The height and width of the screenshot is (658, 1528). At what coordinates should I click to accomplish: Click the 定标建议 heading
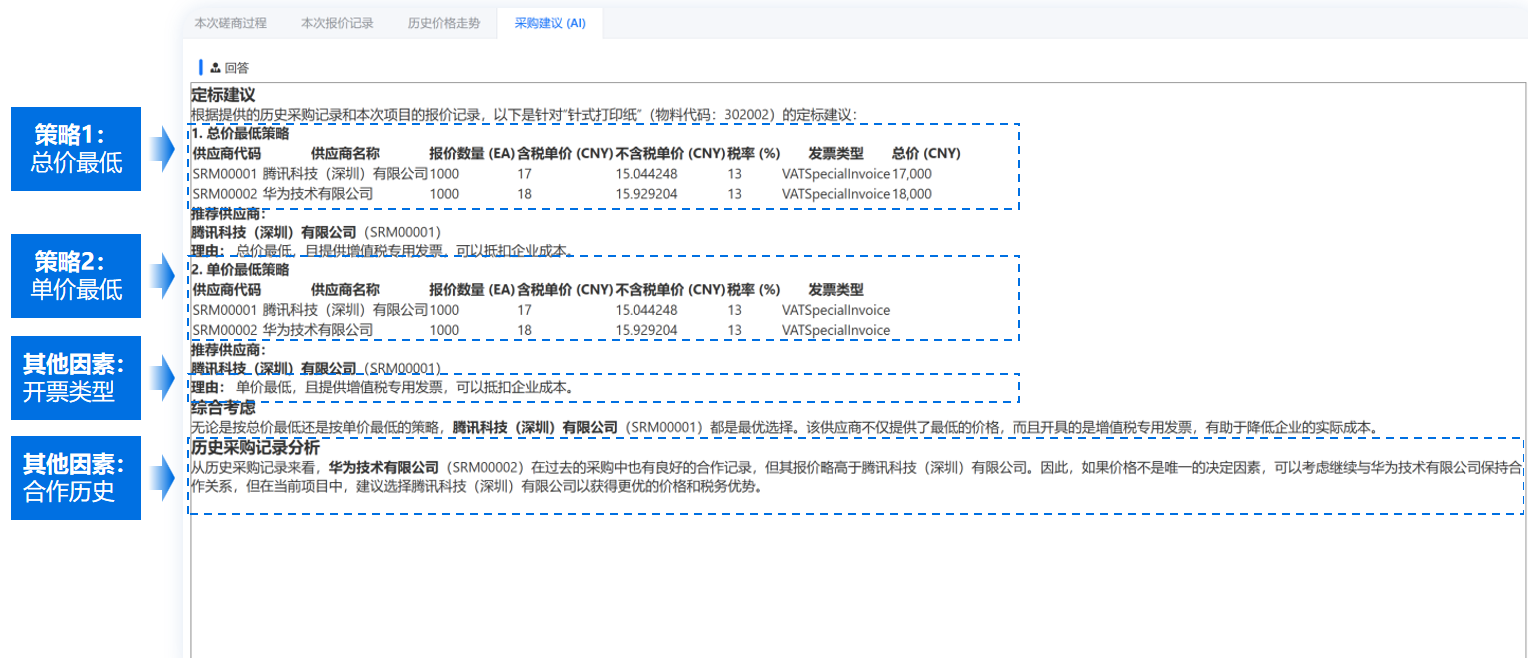coord(223,96)
